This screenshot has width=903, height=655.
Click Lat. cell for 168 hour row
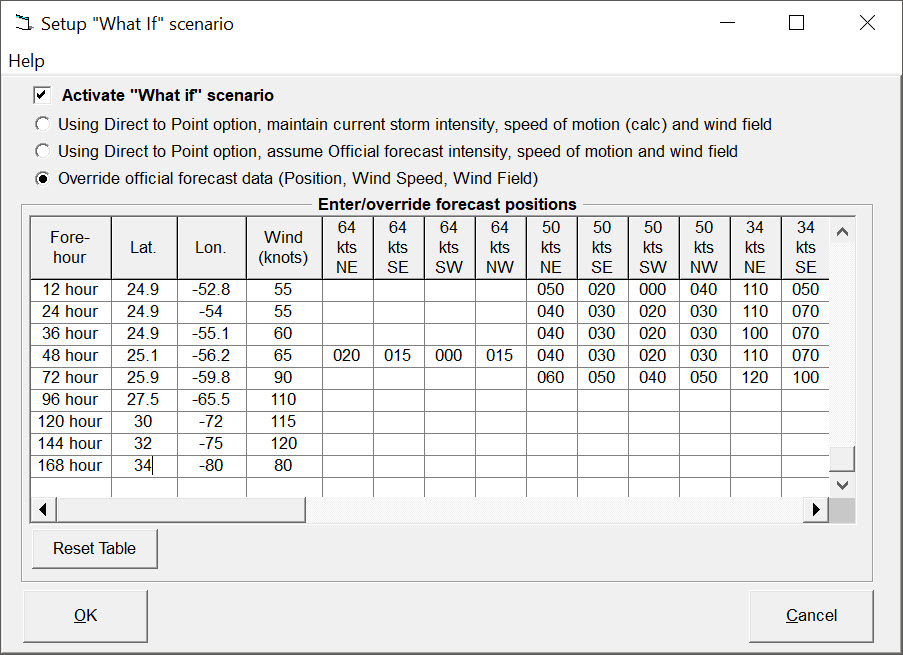(x=144, y=465)
